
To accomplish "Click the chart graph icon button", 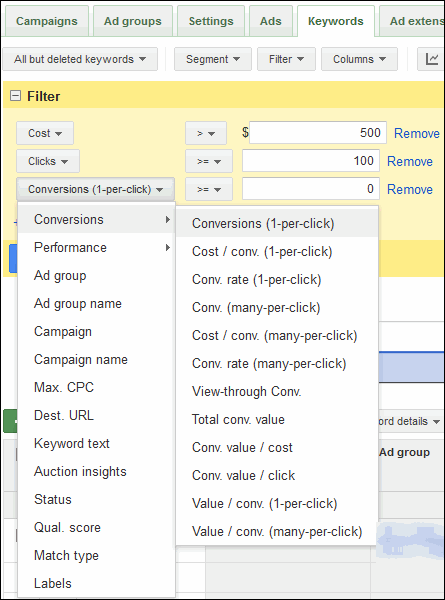I will (x=431, y=59).
